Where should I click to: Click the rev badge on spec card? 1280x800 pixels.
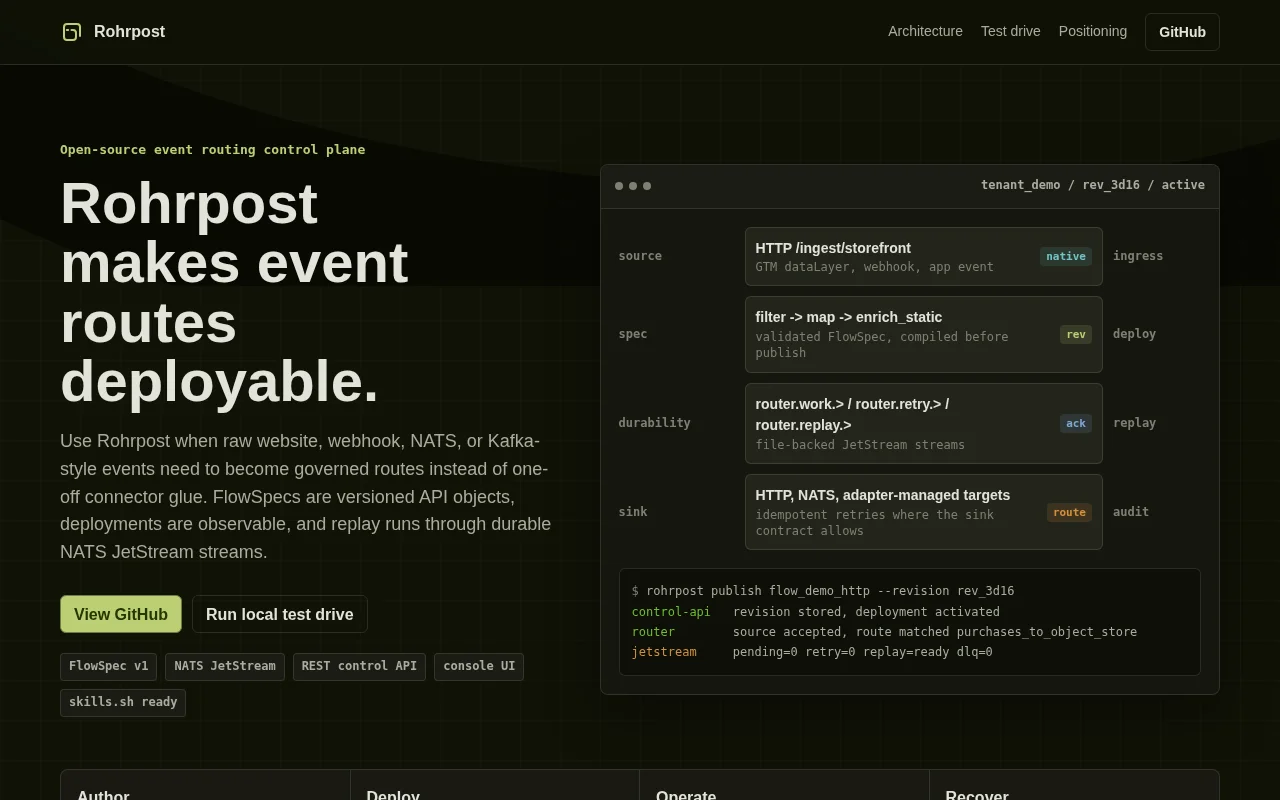tap(1076, 334)
